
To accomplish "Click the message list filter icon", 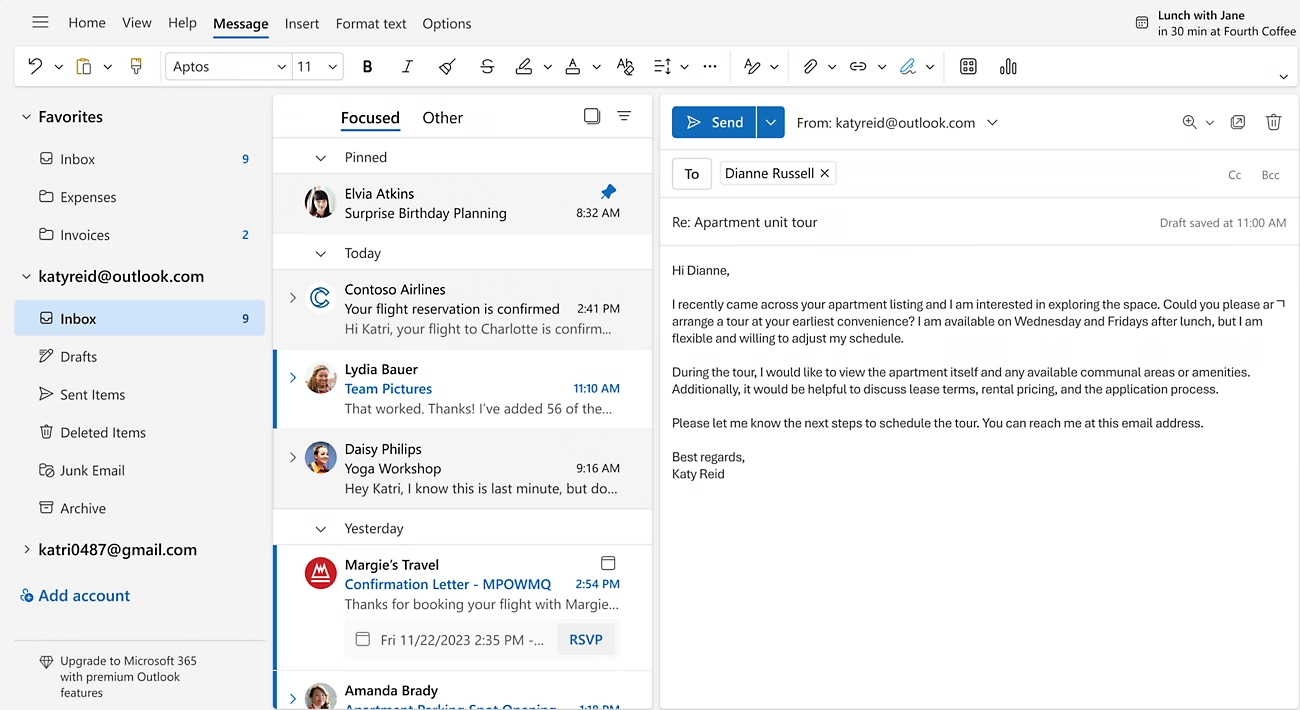I will (624, 116).
